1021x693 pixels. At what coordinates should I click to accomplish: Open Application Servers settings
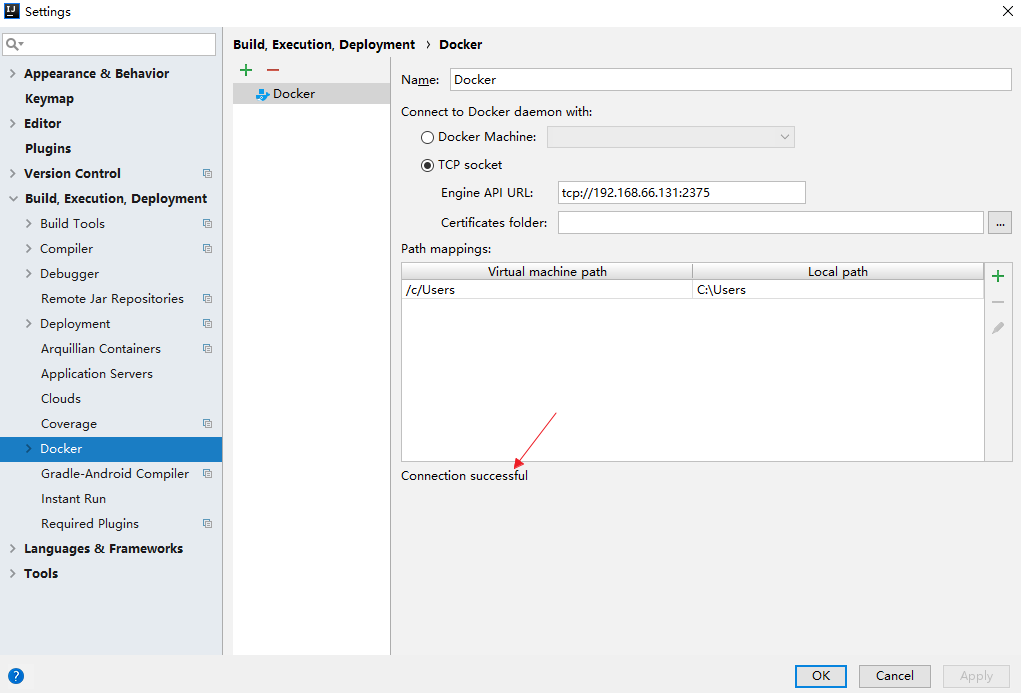coord(96,373)
